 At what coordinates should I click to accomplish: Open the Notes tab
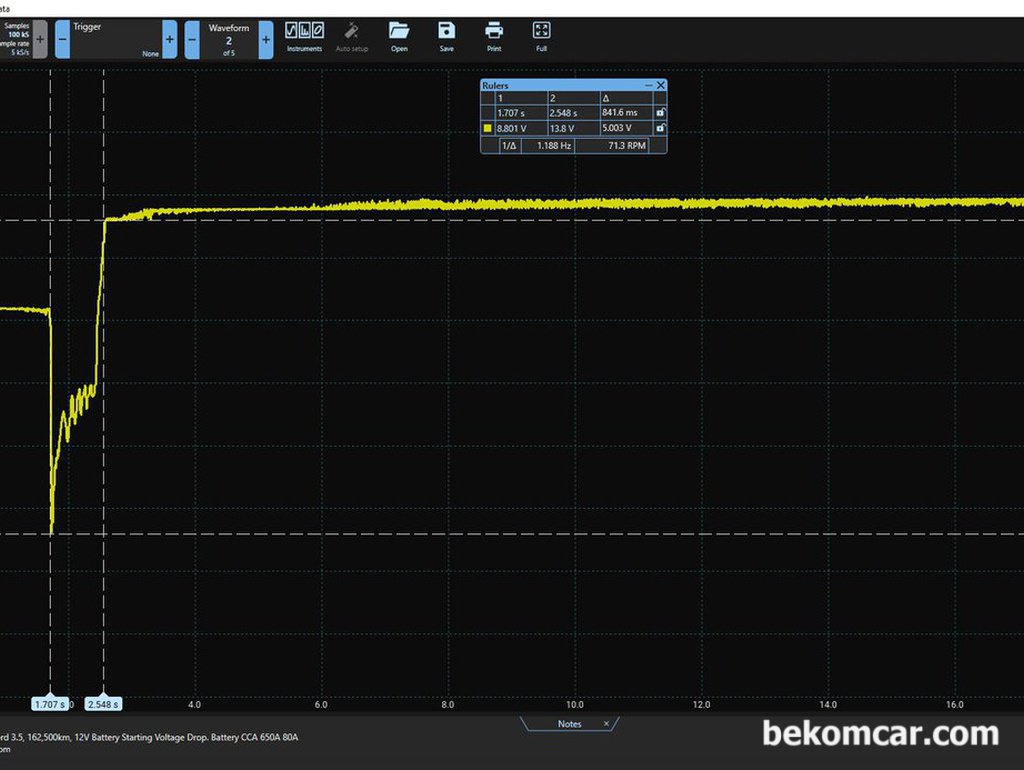pyautogui.click(x=569, y=724)
